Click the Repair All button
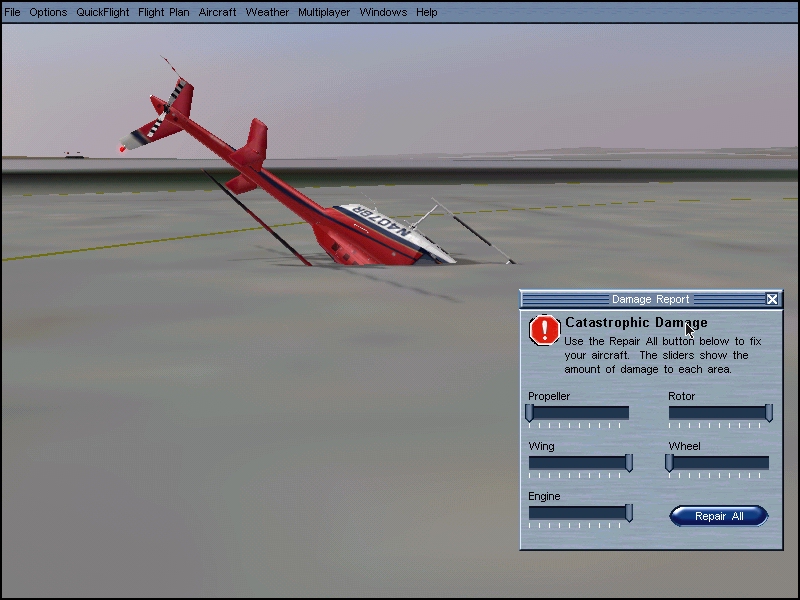 718,516
